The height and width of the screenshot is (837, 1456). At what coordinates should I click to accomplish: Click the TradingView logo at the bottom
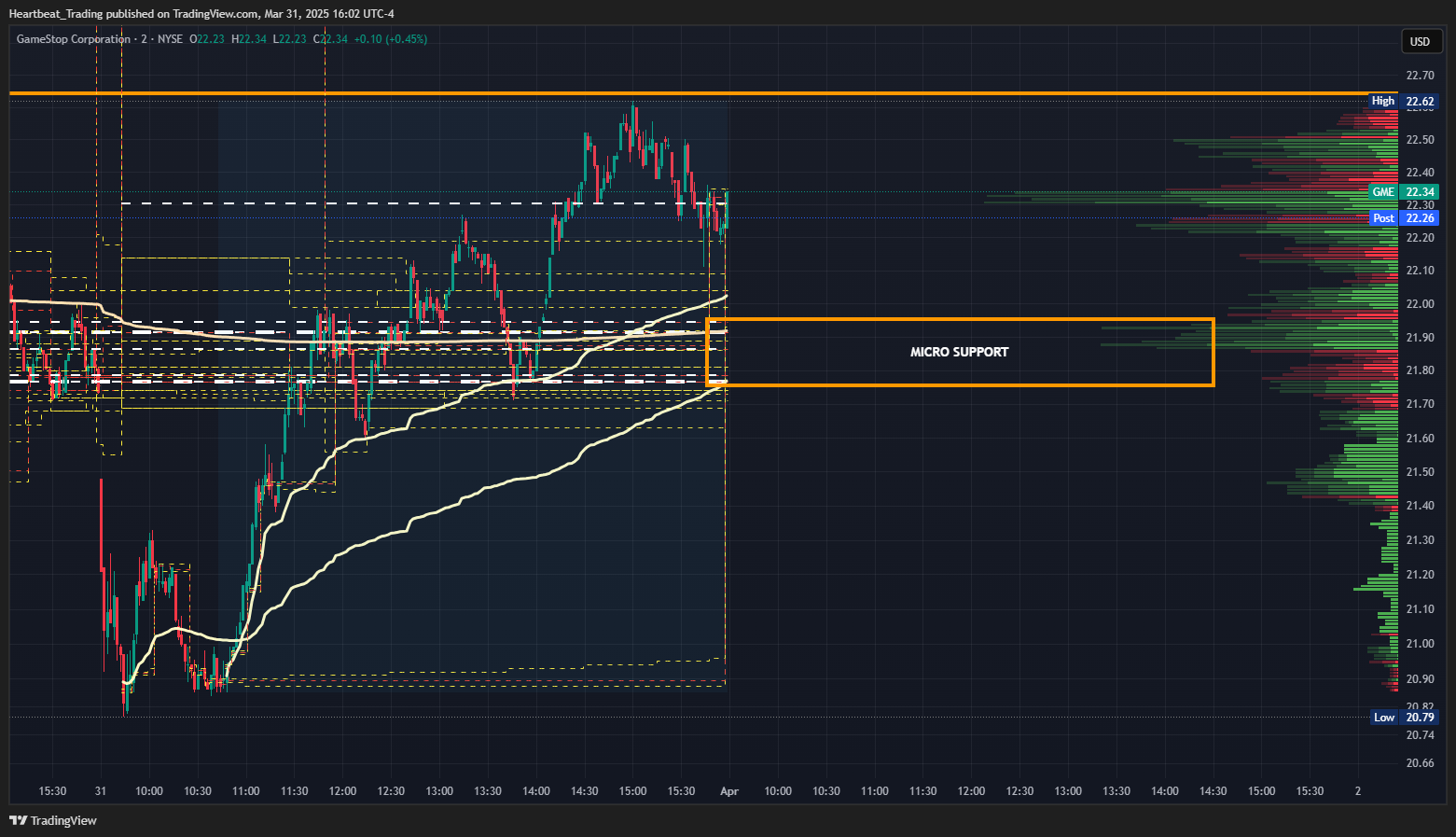(53, 820)
